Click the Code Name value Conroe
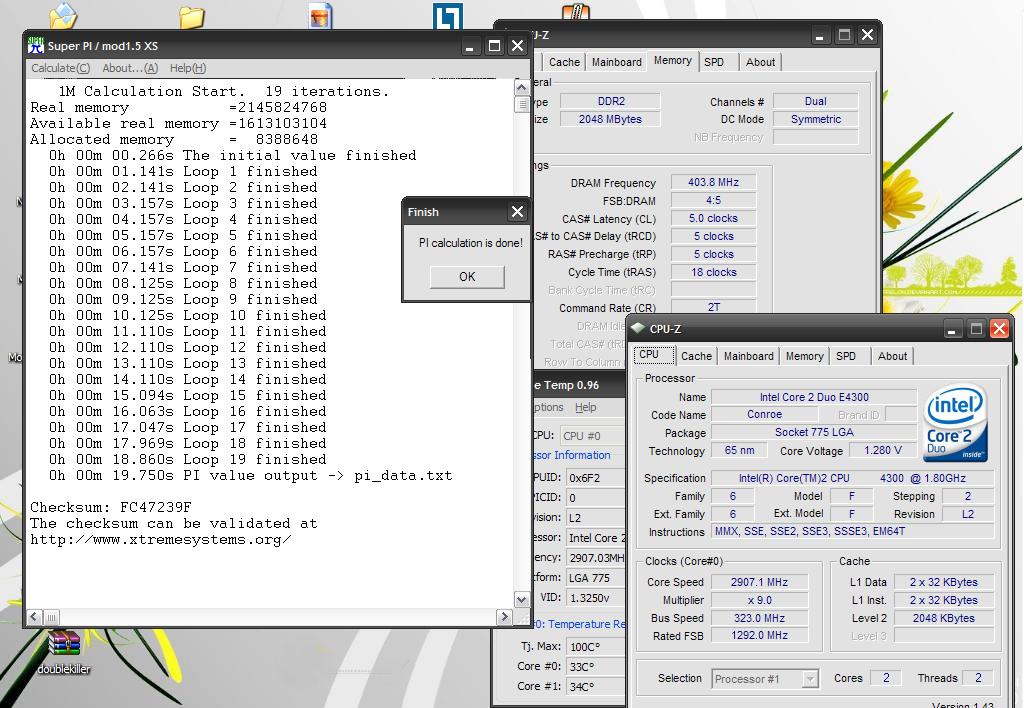The width and height of the screenshot is (1024, 708). (764, 414)
